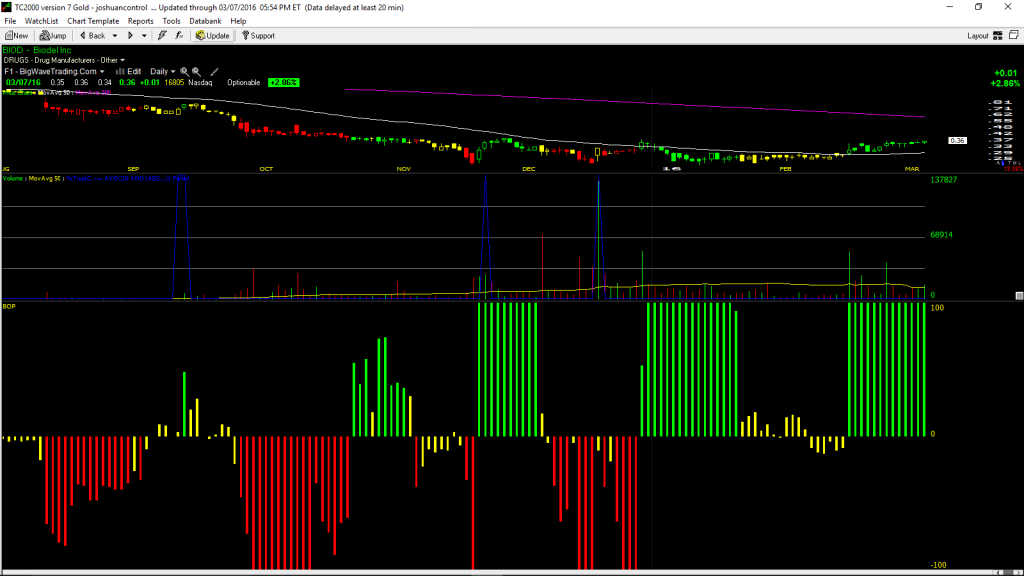
Task: Click the Layout label
Action: [978, 36]
